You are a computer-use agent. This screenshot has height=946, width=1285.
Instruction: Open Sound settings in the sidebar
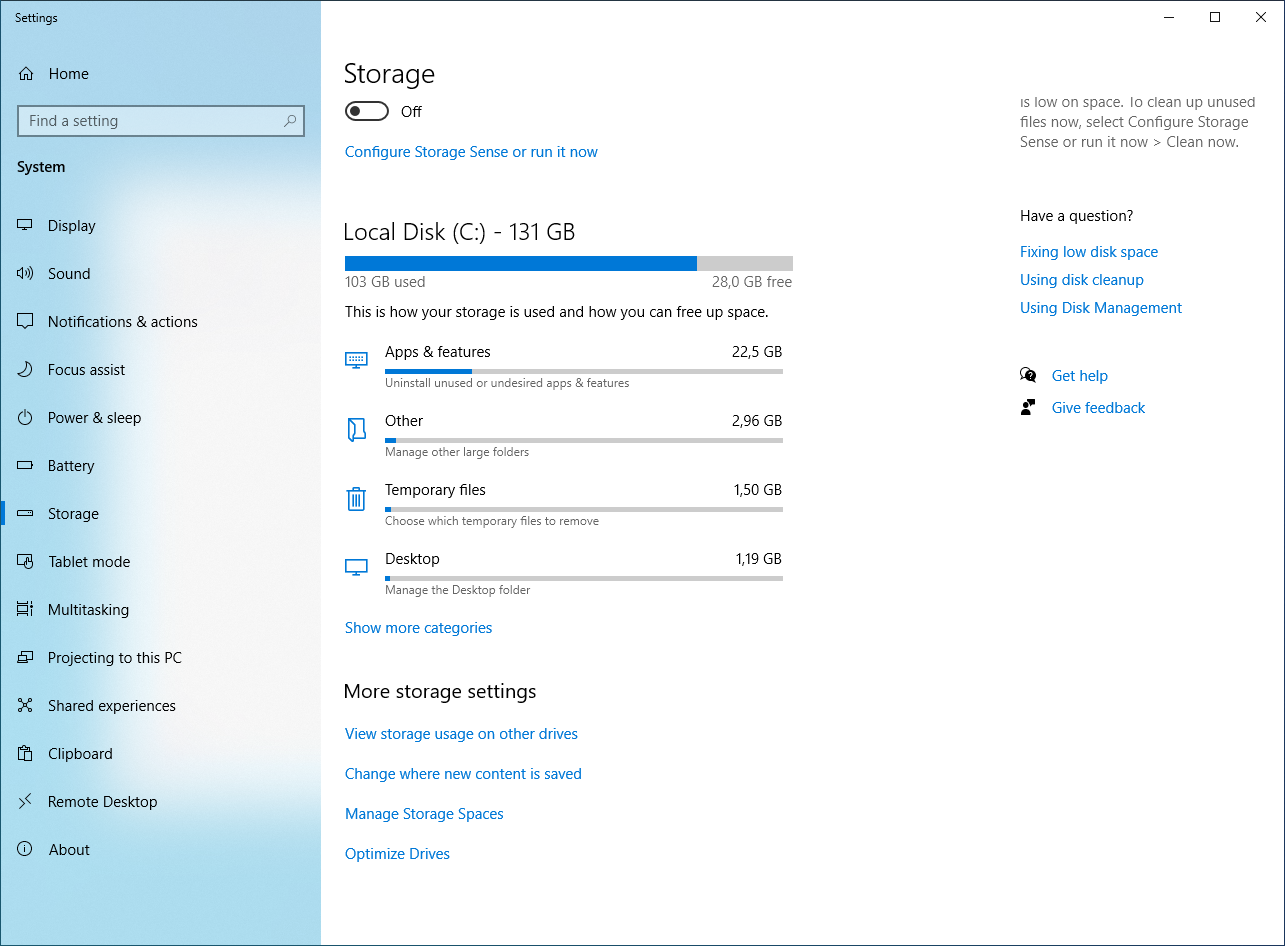(69, 273)
